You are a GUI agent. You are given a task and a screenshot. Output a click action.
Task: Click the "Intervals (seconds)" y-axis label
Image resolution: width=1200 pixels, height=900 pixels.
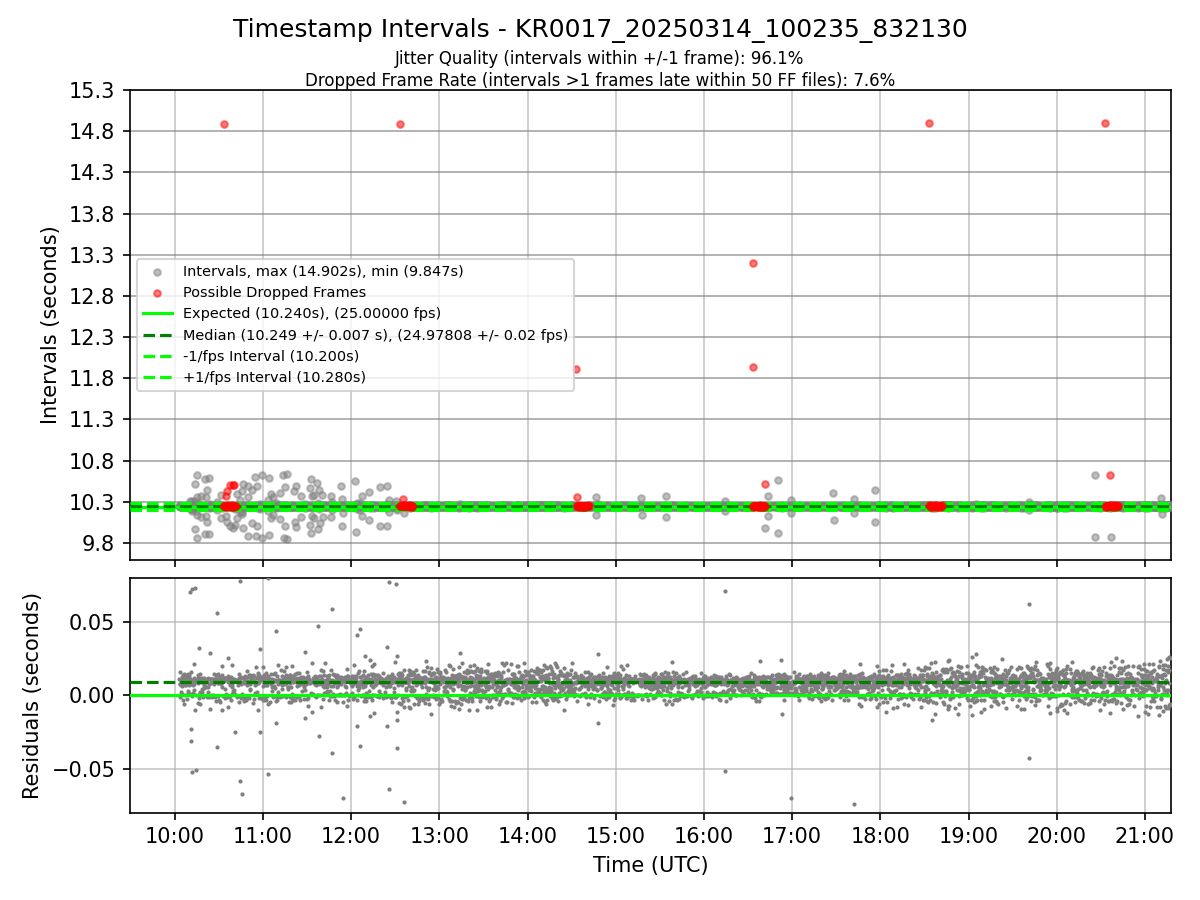point(49,325)
